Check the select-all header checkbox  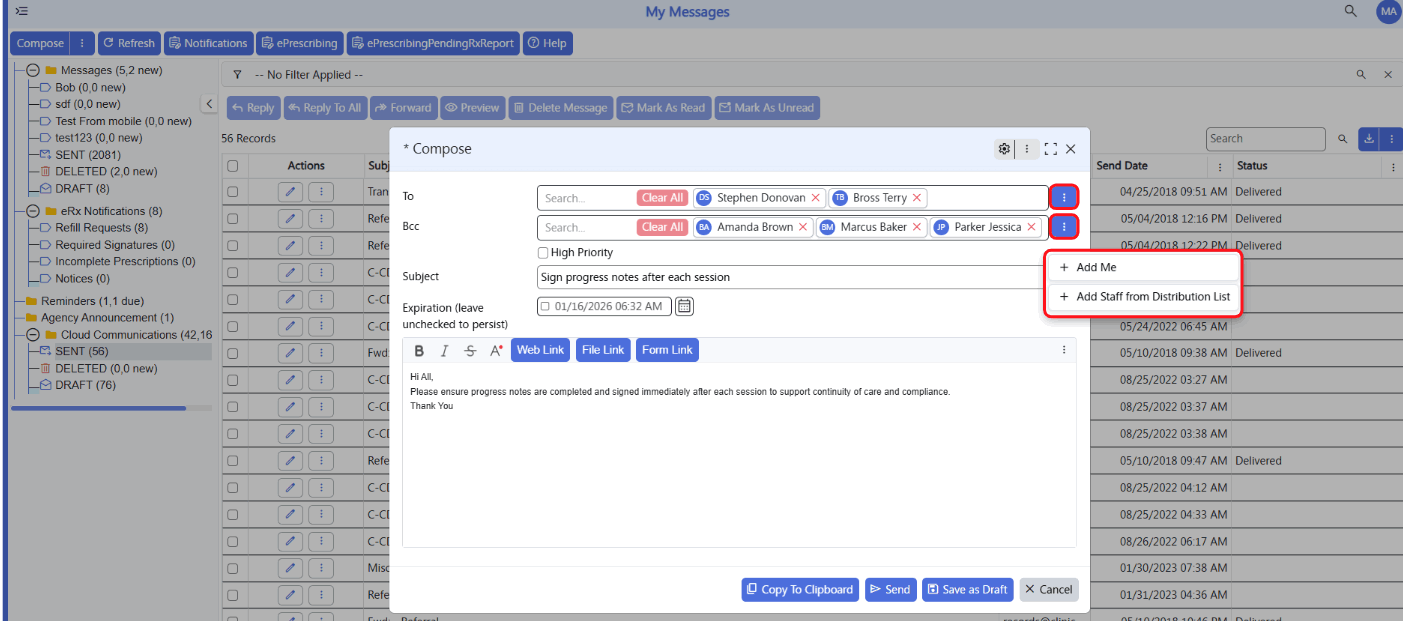(x=233, y=166)
